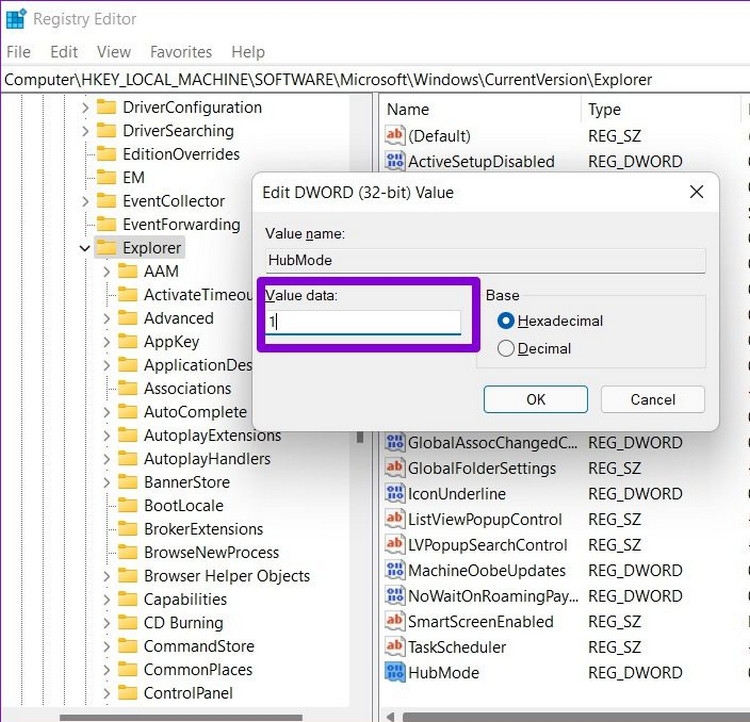Click the IconUnderline DWORD icon

(x=395, y=494)
